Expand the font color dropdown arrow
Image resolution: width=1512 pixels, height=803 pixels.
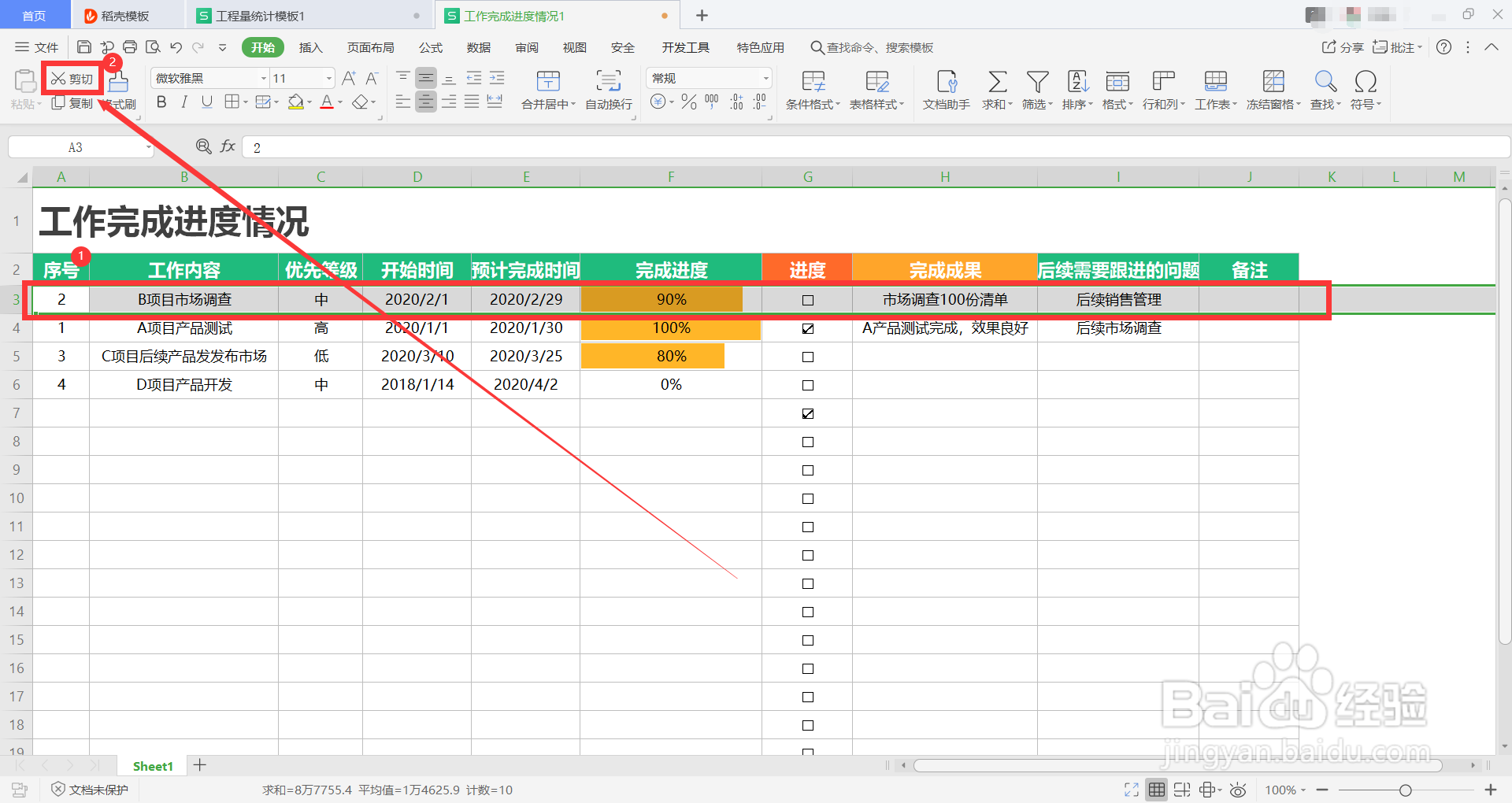[x=340, y=102]
